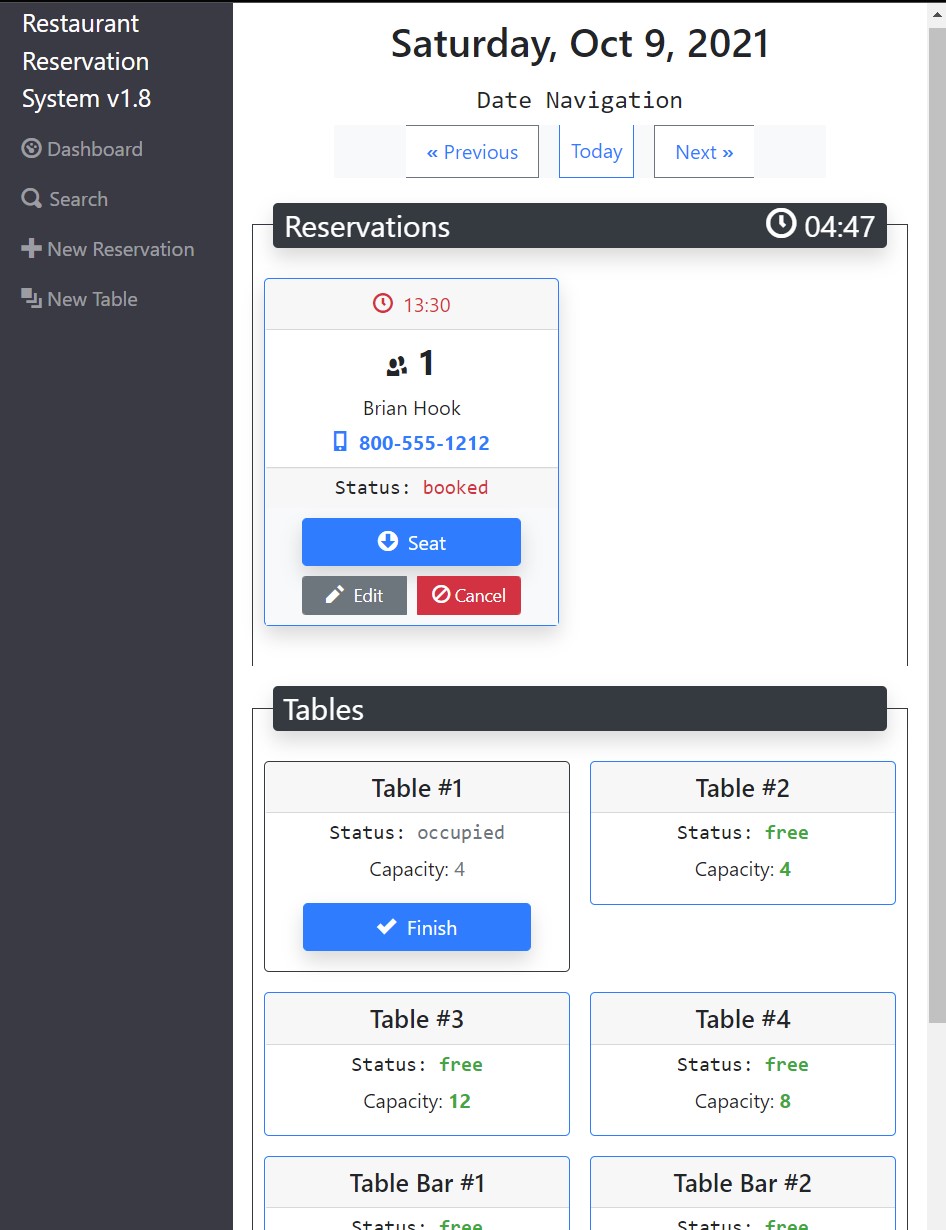946x1230 pixels.
Task: Click the Saturday, Oct 9, 2021 heading
Action: point(580,44)
